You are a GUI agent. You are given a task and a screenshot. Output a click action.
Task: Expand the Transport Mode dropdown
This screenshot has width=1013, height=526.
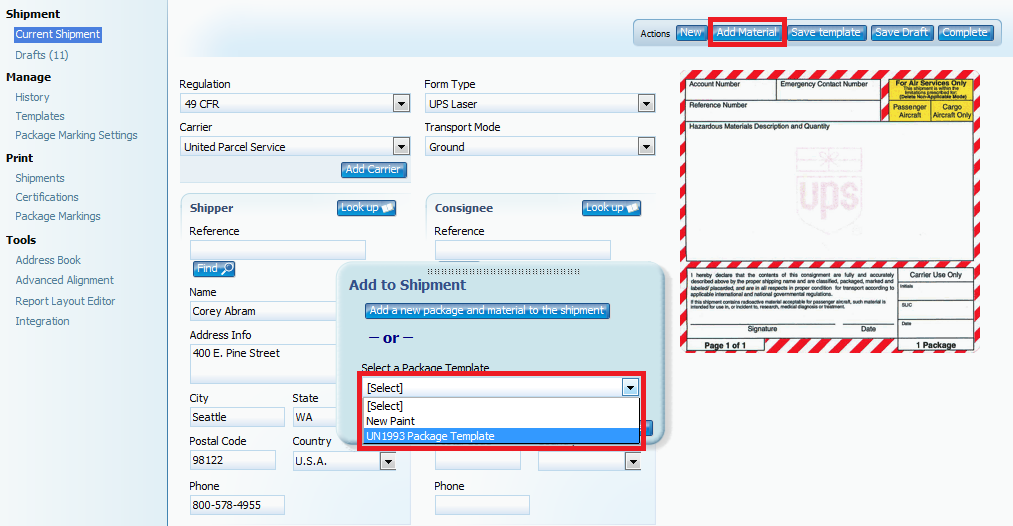pyautogui.click(x=646, y=147)
